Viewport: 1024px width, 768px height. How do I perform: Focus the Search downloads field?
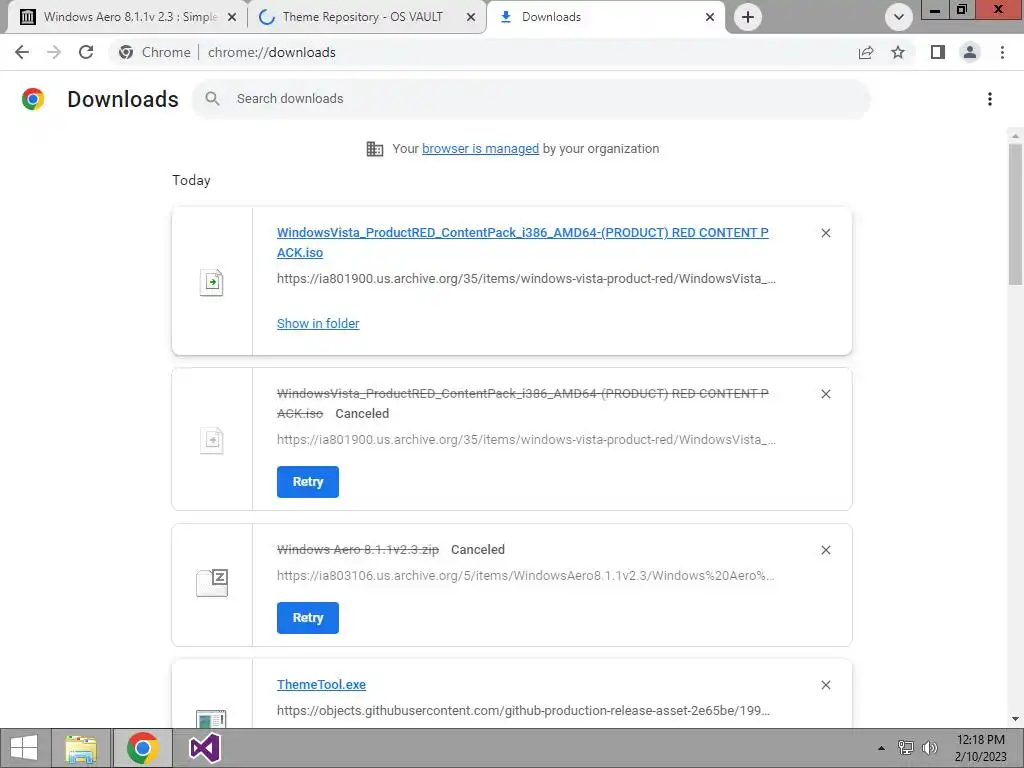(x=531, y=99)
